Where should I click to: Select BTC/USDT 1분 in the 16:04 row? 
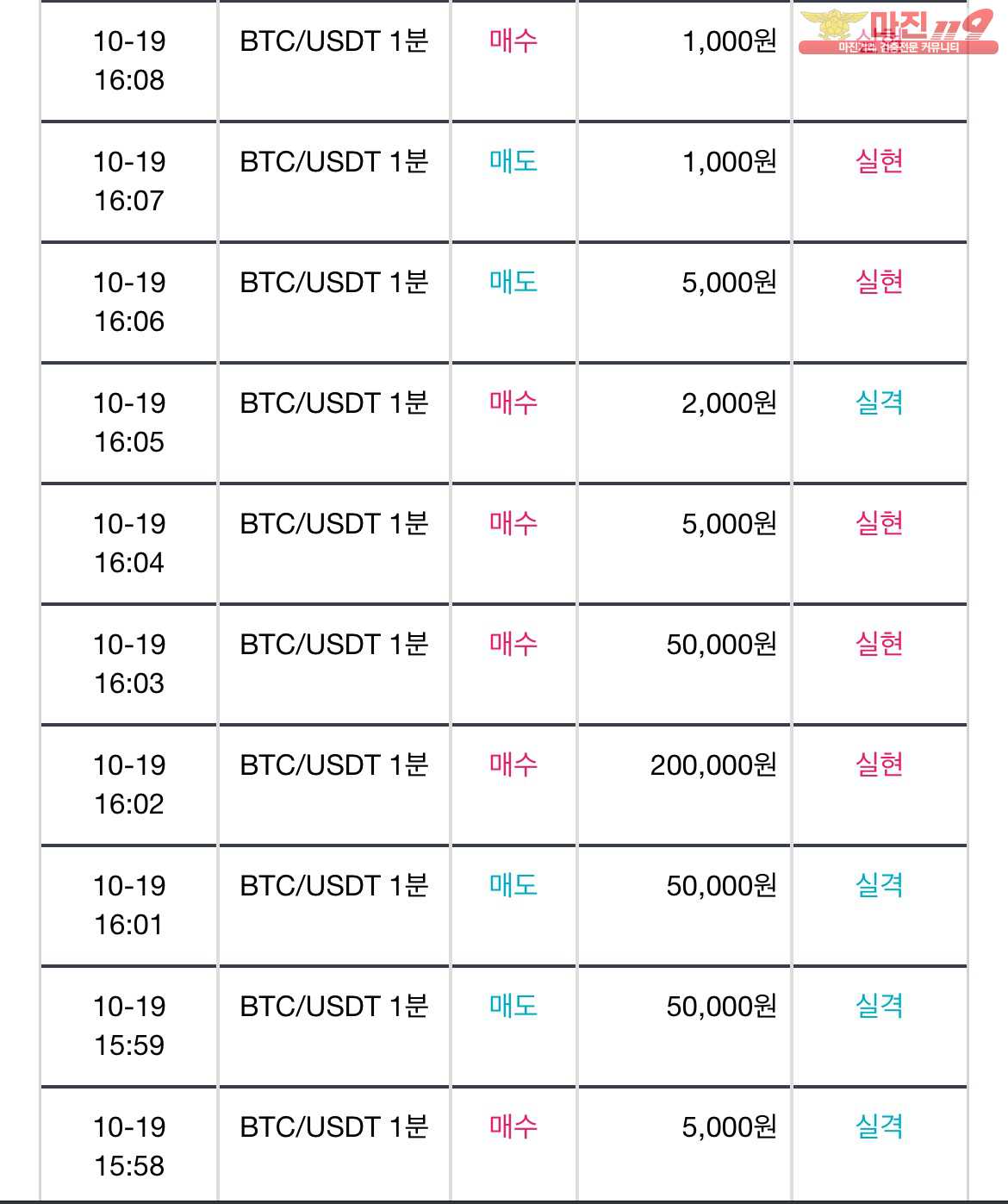point(334,524)
